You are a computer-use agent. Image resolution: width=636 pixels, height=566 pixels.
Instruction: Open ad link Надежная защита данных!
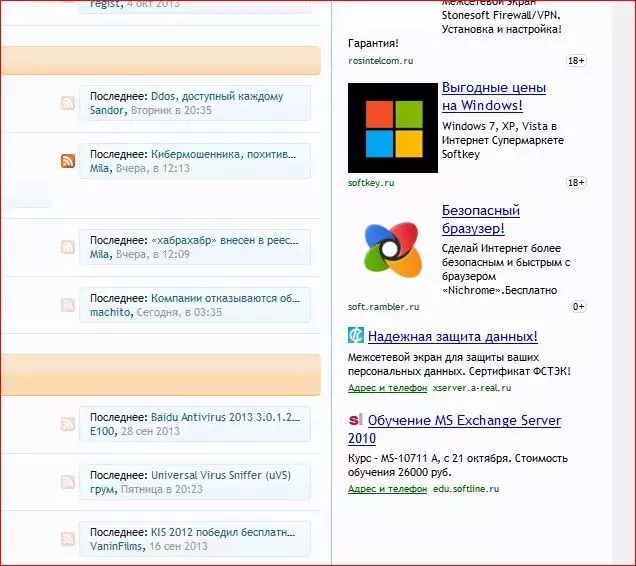click(x=453, y=336)
